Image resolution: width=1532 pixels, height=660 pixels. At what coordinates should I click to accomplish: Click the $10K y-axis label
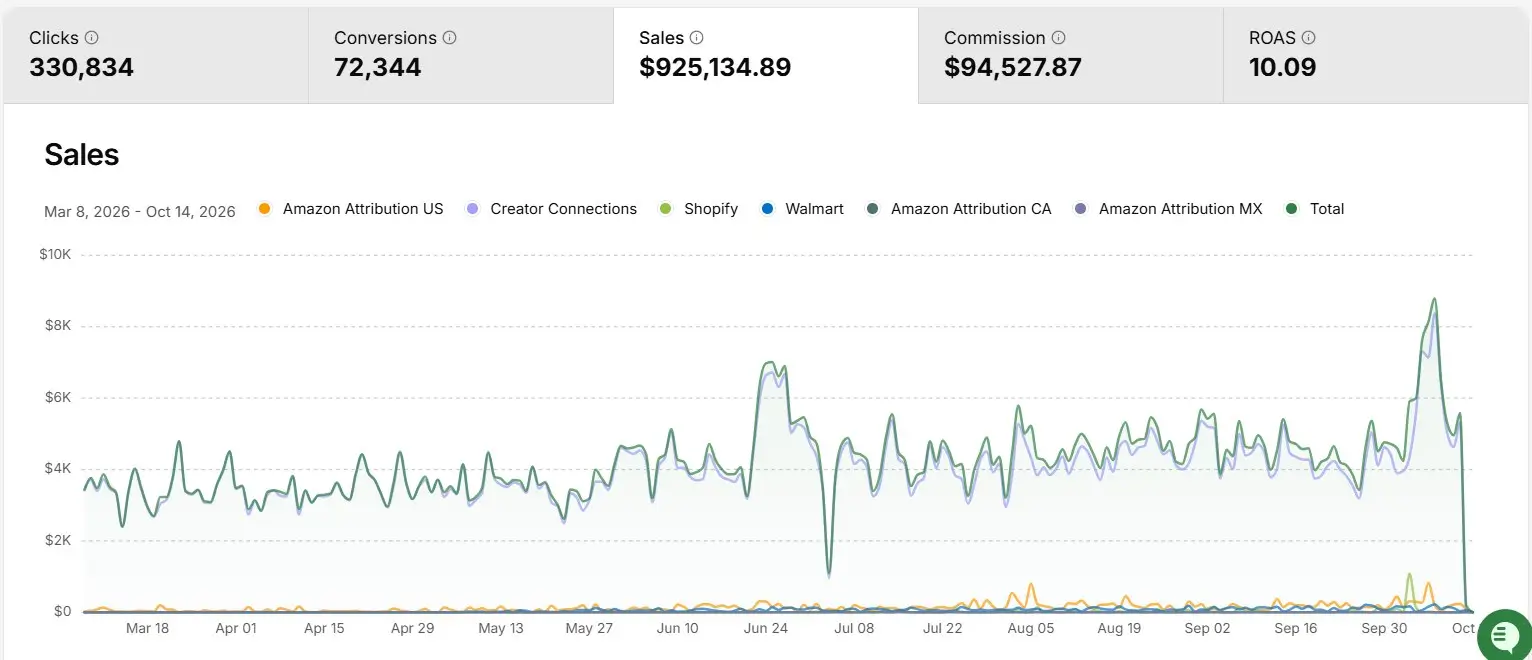[55, 254]
